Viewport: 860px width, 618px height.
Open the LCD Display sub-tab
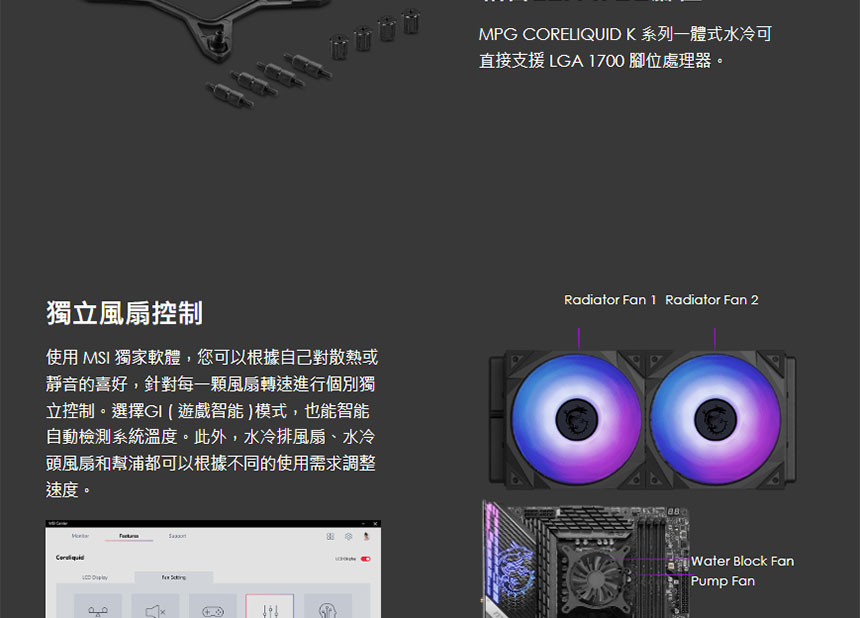click(x=95, y=577)
